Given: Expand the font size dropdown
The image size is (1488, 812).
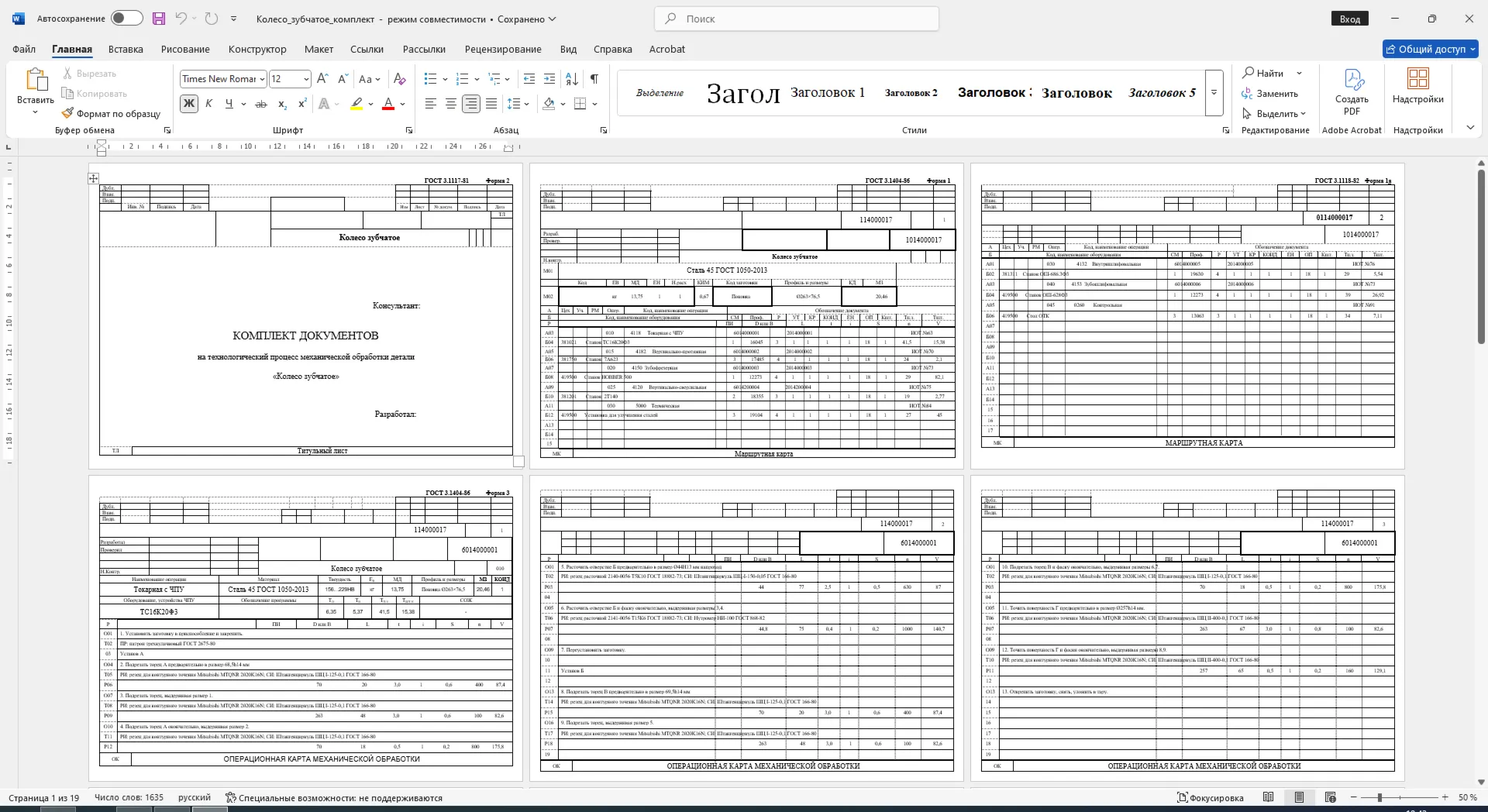Looking at the screenshot, I should (x=307, y=79).
